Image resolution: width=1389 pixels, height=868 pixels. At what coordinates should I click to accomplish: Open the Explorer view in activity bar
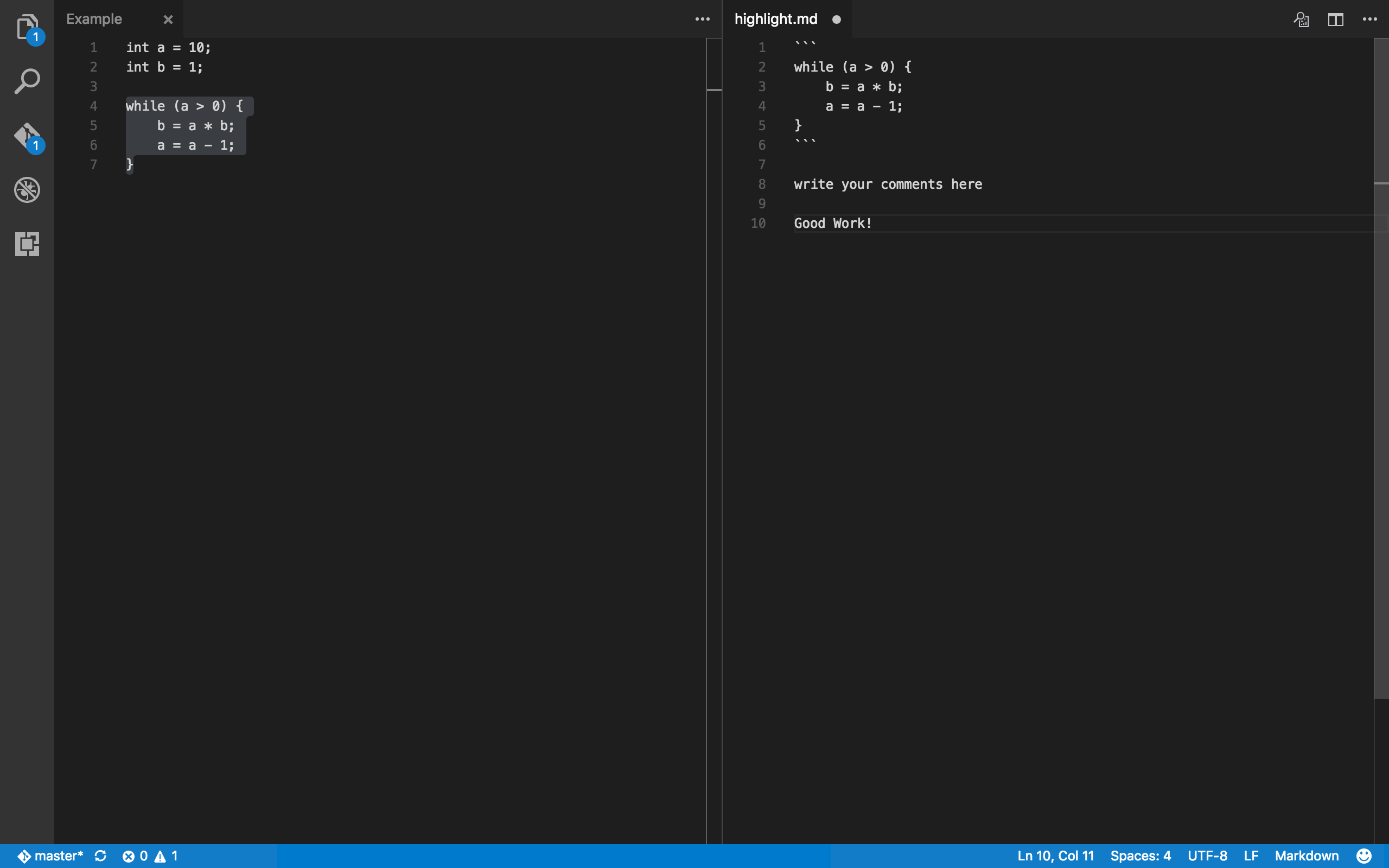[27, 27]
